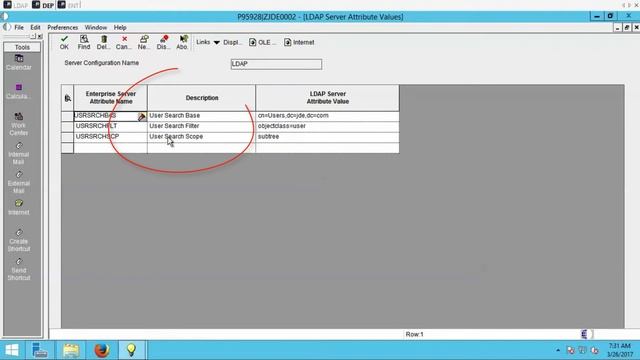Click the visual assist icon in USRSRCHBAS cell

[142, 117]
